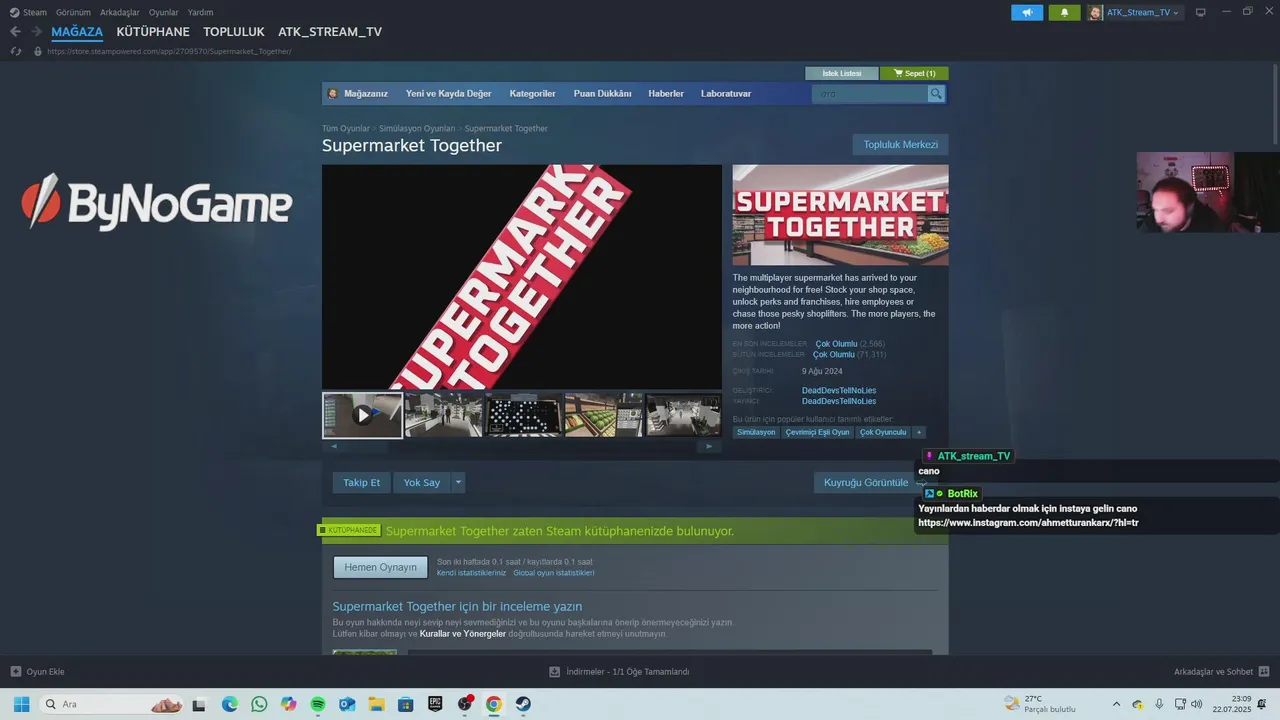Screen dimensions: 1280x720
Task: Open the Sepet (1) cart button
Action: [x=914, y=74]
